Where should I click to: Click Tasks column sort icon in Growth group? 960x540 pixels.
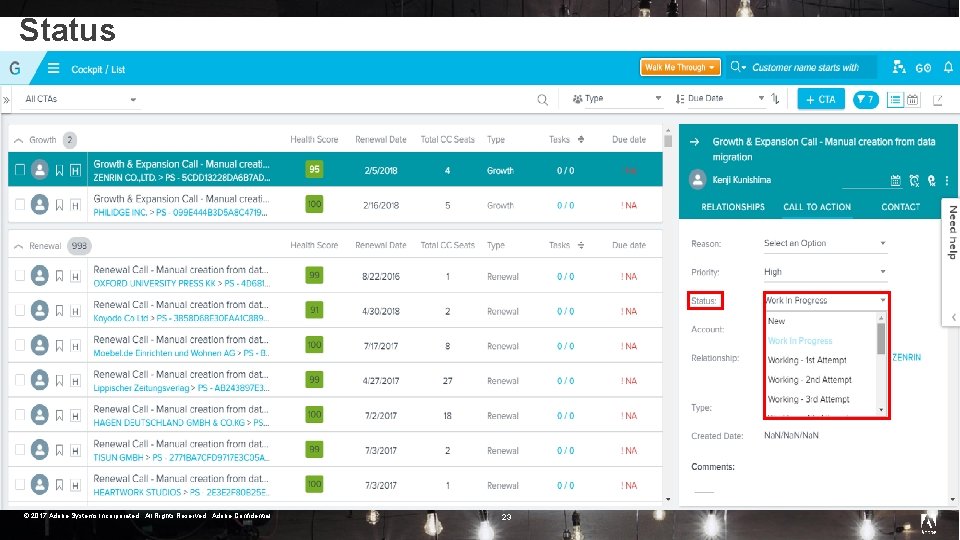[580, 140]
